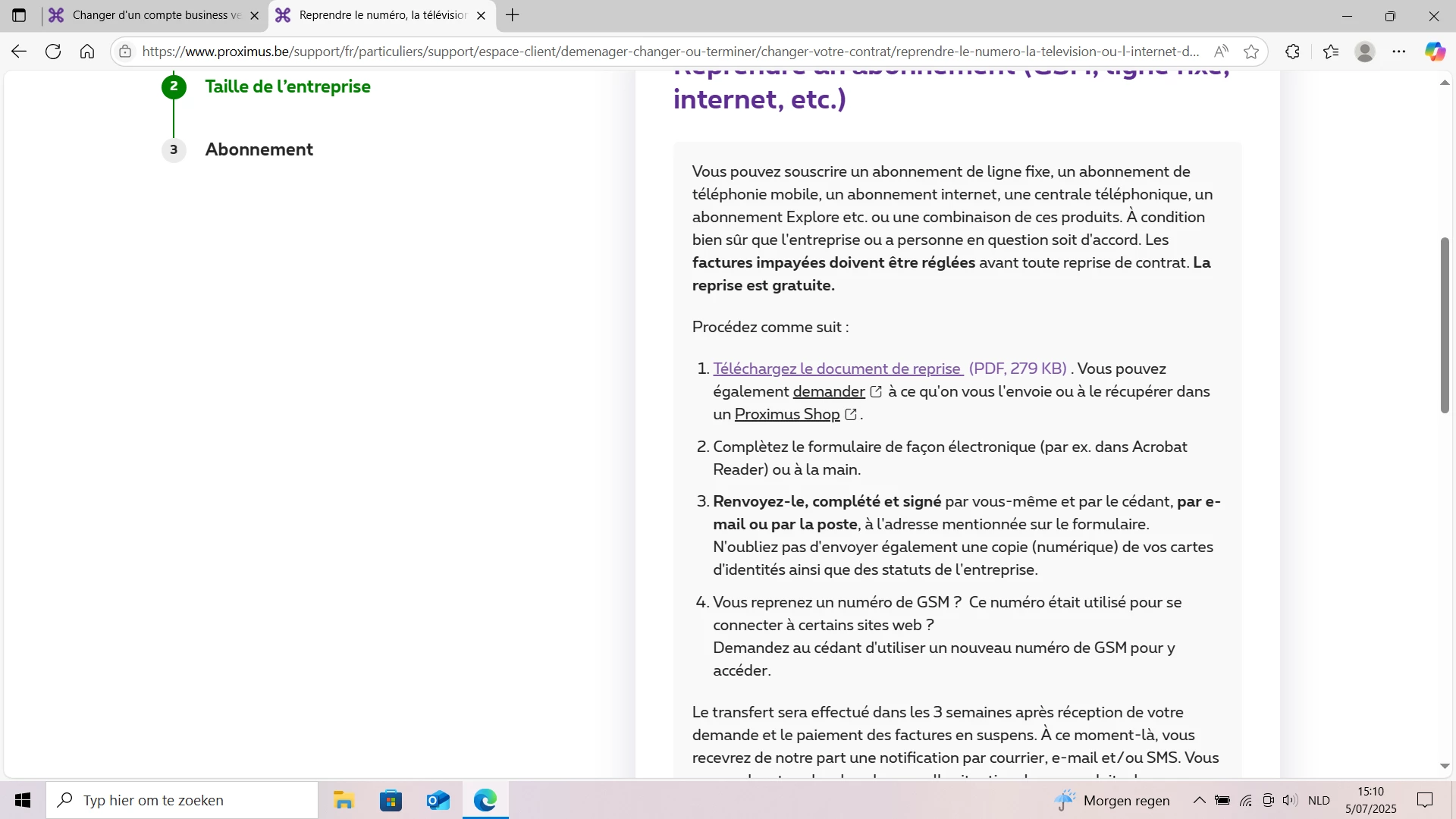The width and height of the screenshot is (1456, 819).
Task: Switch to 'Changer d'un compte business' tab
Action: click(155, 15)
